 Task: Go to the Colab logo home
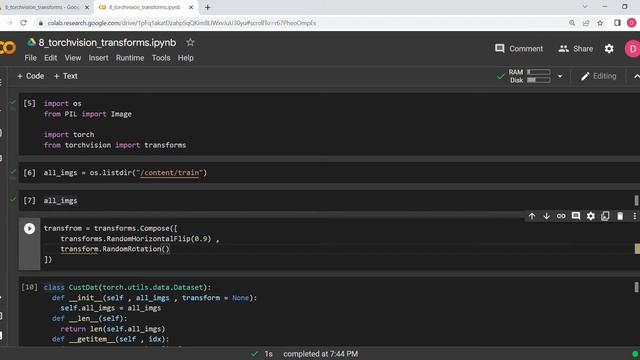pos(8,48)
